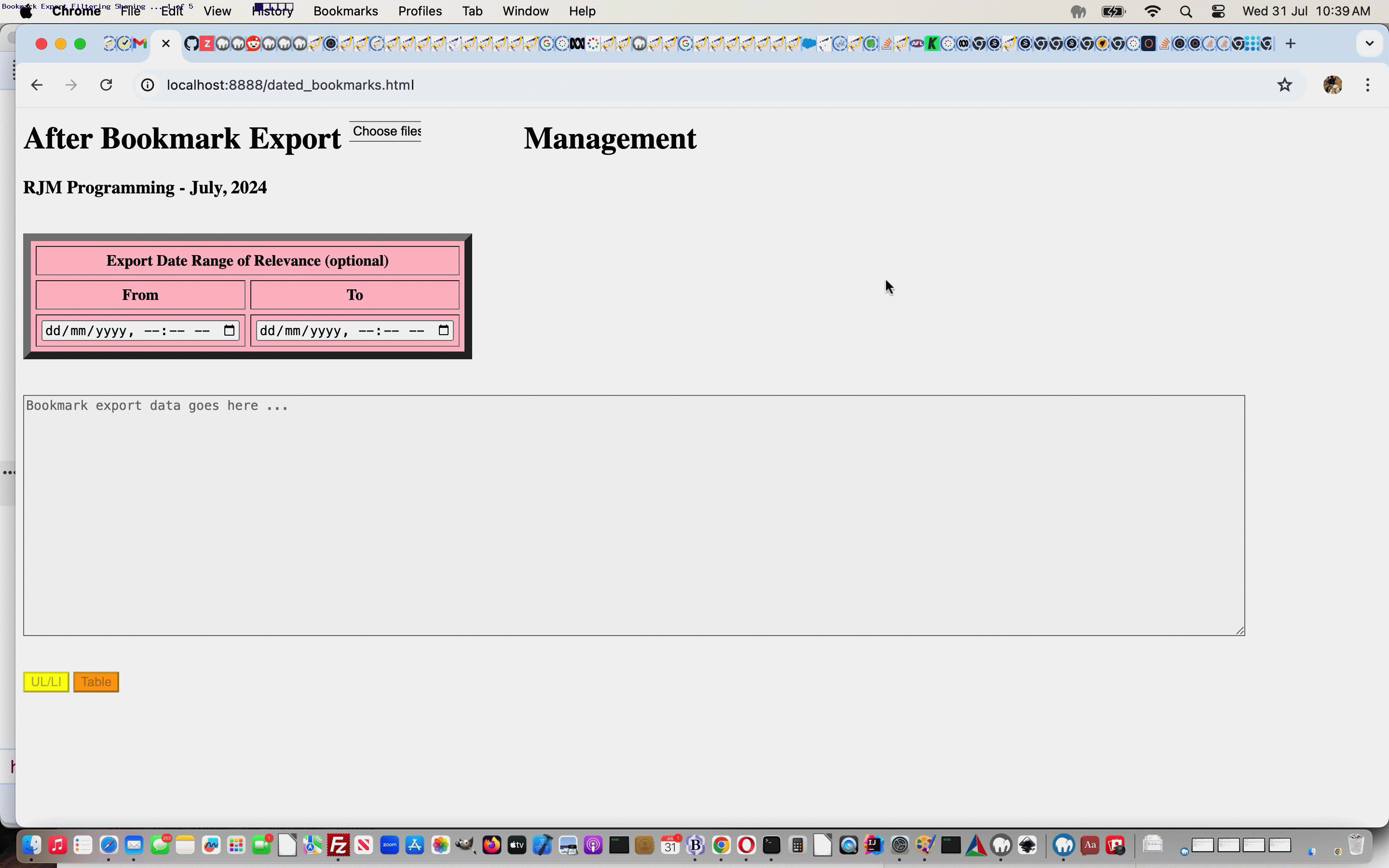Open Finder from the Dock
The image size is (1389, 868).
click(x=32, y=845)
